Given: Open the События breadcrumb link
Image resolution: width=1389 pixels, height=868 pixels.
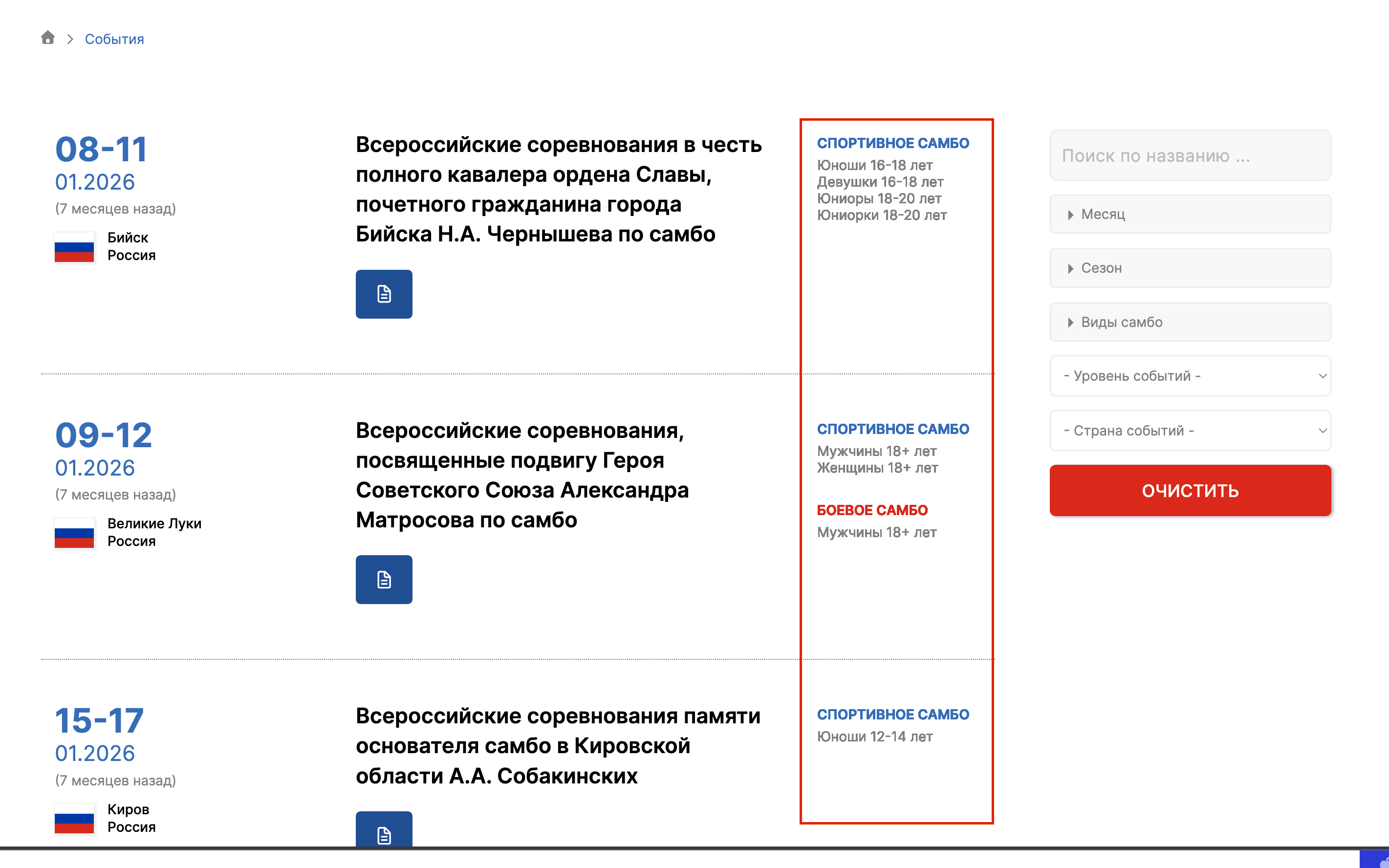Looking at the screenshot, I should [114, 39].
